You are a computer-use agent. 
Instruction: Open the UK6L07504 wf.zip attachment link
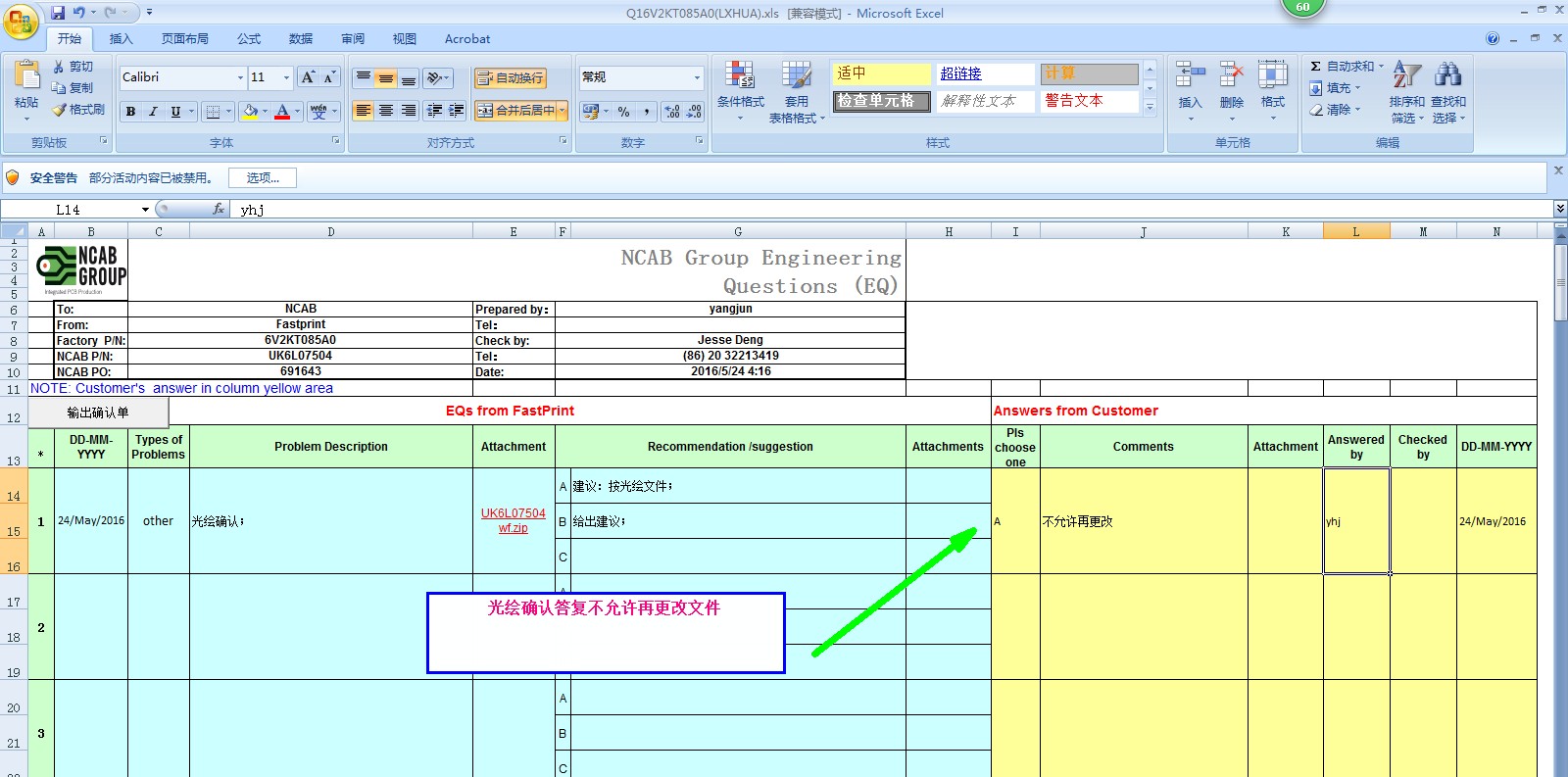pos(513,520)
